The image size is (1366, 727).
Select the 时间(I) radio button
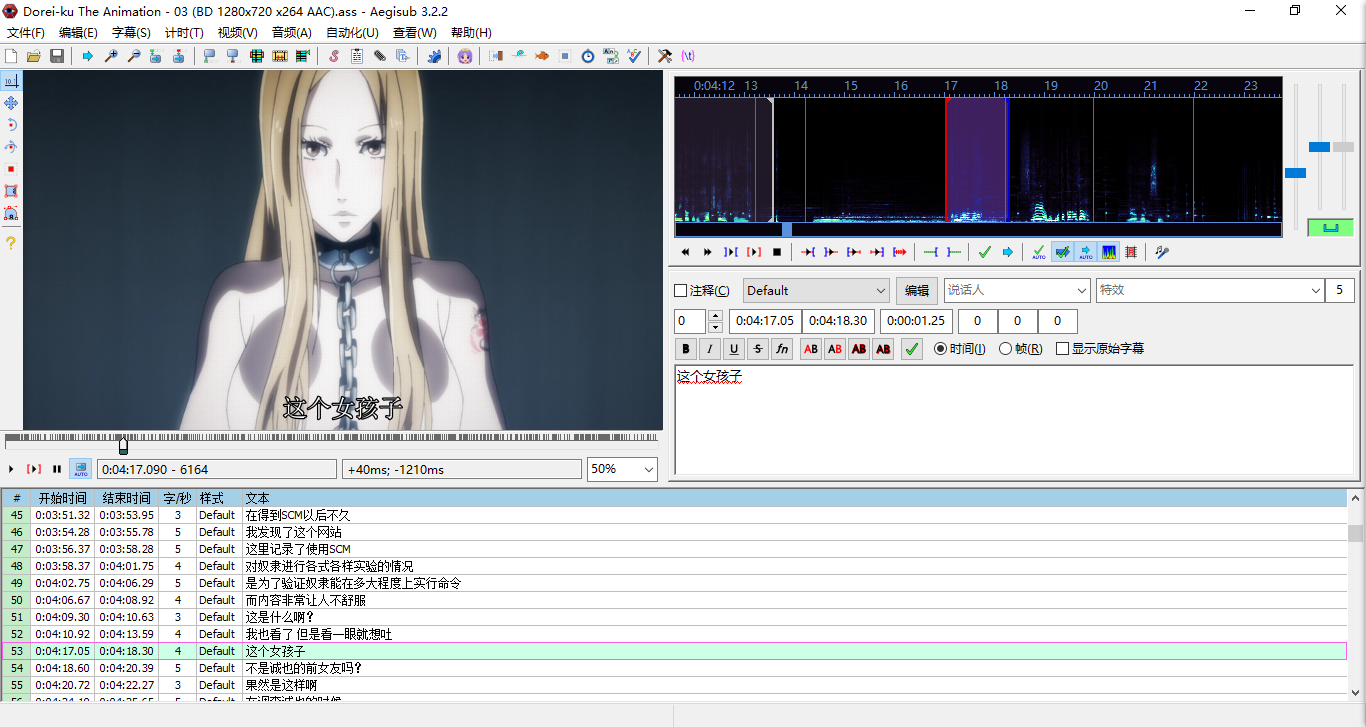click(x=940, y=349)
